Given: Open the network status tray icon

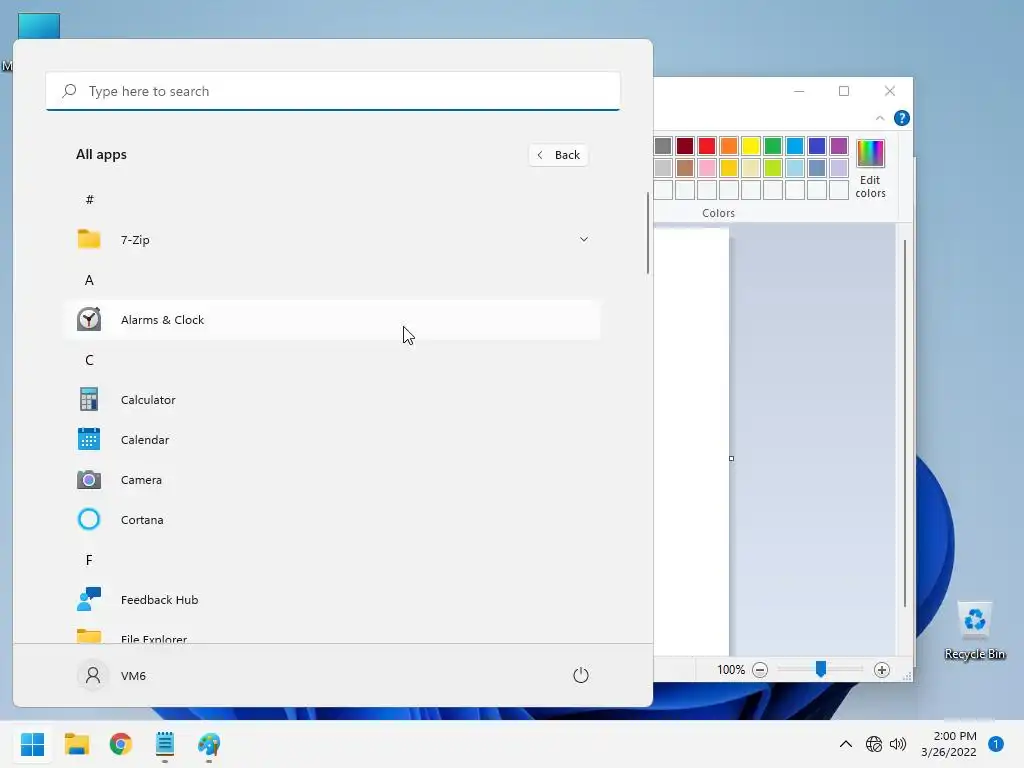Looking at the screenshot, I should pos(874,744).
